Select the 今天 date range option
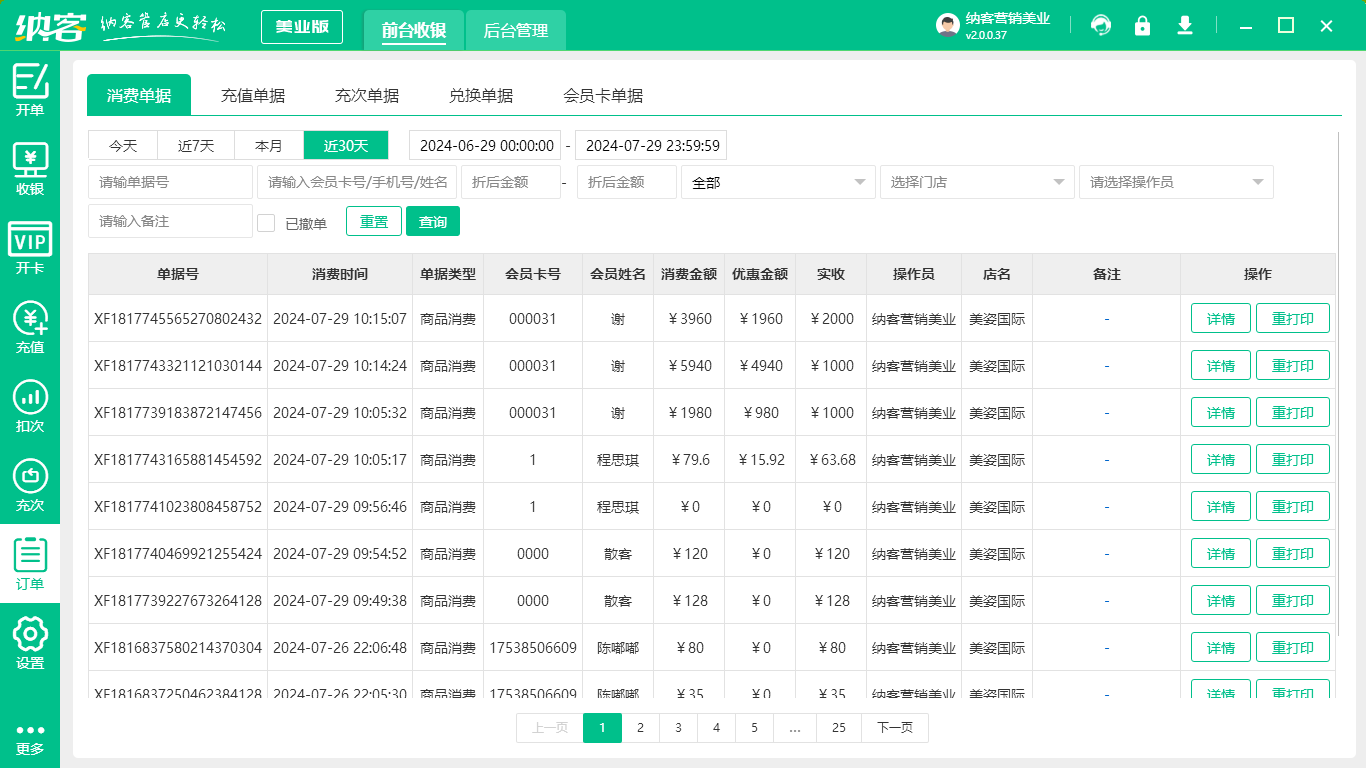The width and height of the screenshot is (1366, 768). pyautogui.click(x=124, y=146)
